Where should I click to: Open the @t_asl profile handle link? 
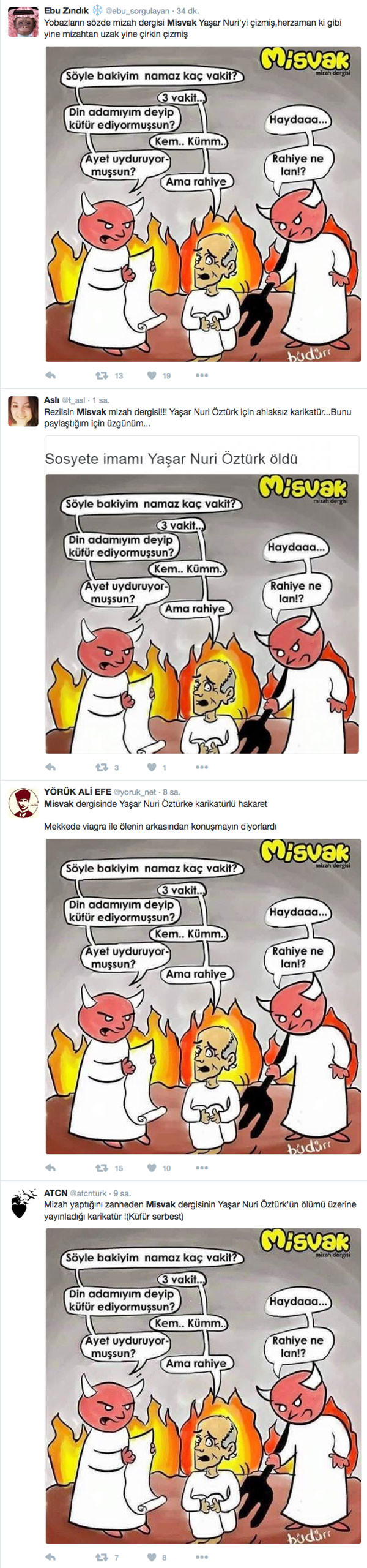(x=73, y=400)
